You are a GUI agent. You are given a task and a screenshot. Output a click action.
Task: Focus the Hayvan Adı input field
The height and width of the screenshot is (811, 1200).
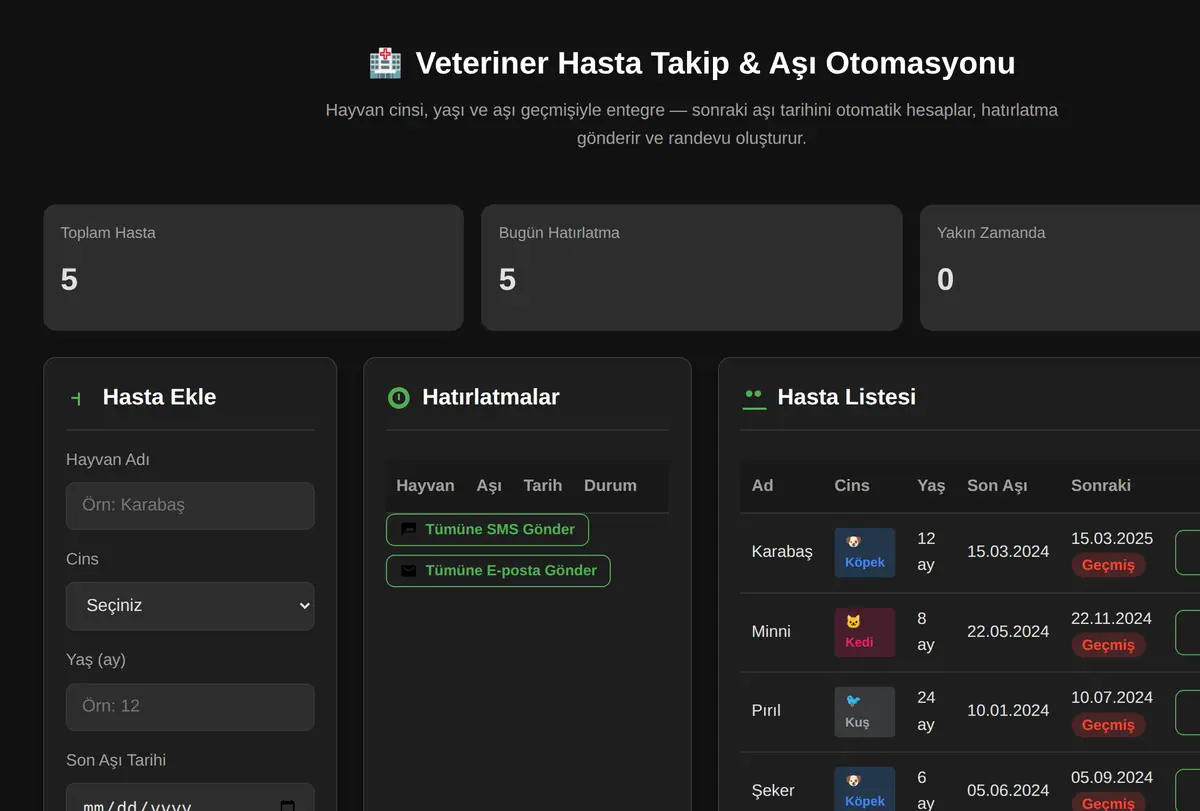[190, 506]
